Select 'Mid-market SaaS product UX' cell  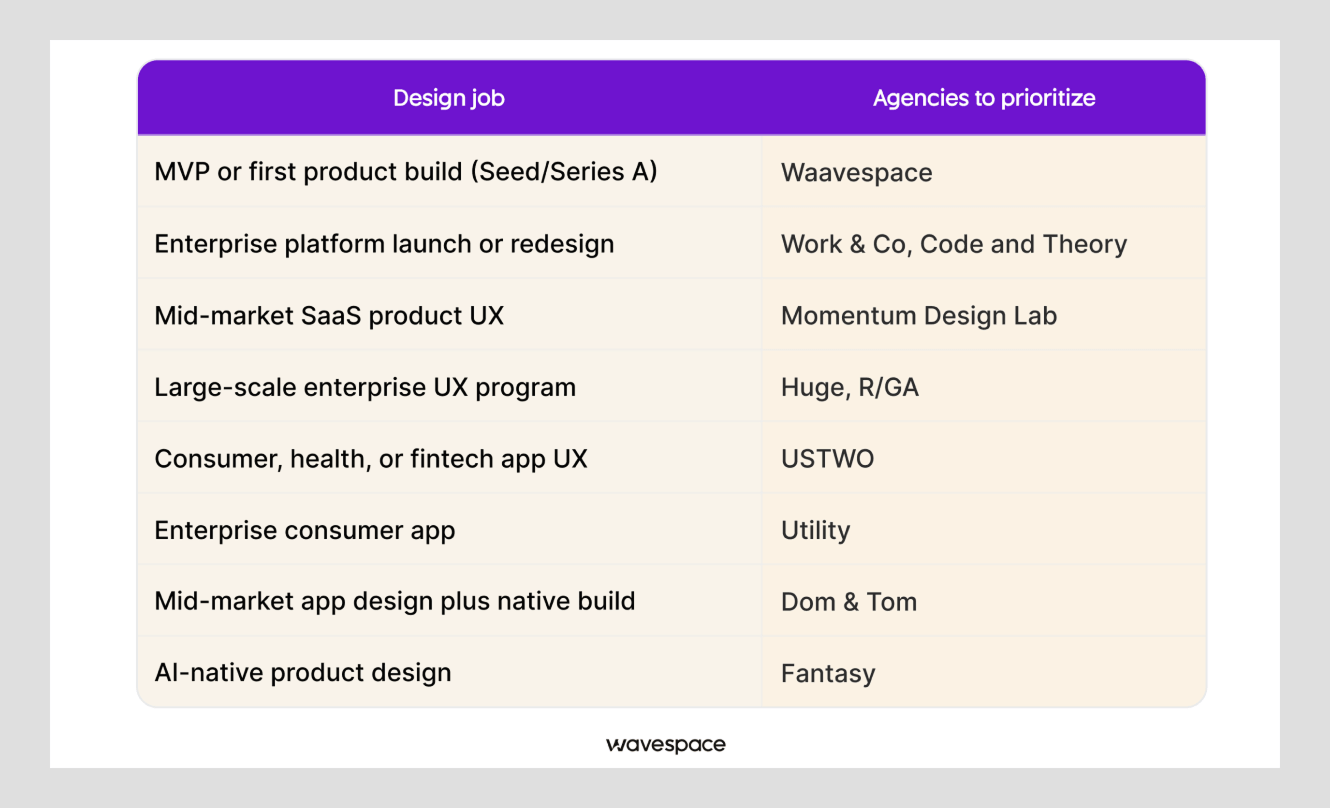tap(450, 315)
